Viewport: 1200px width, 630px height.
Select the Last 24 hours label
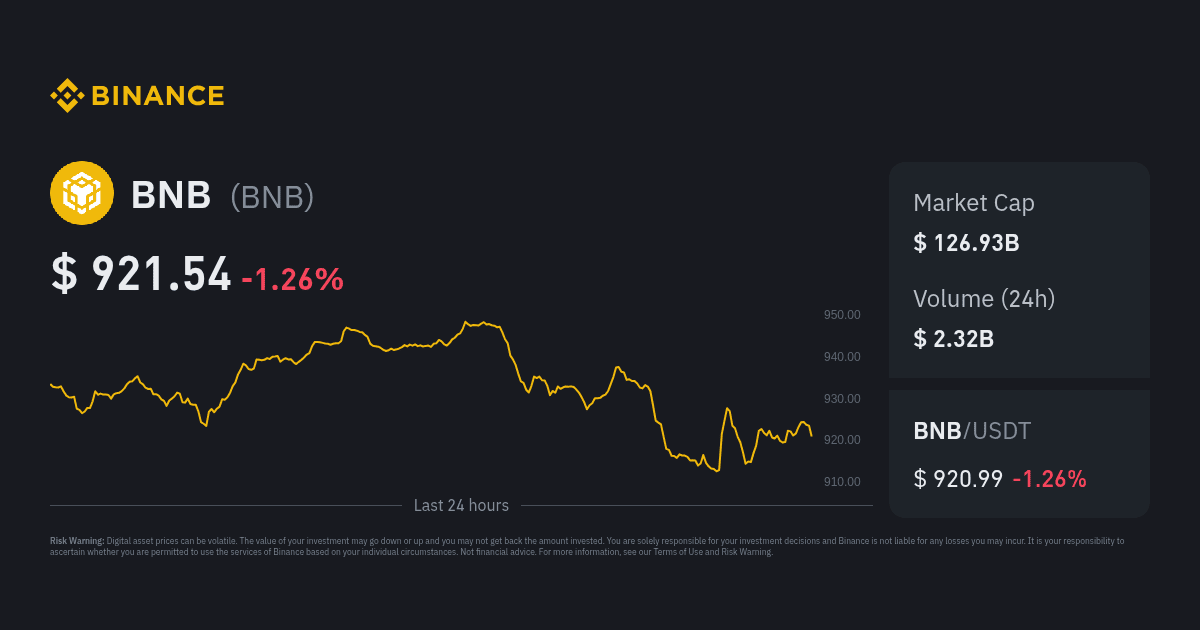461,506
